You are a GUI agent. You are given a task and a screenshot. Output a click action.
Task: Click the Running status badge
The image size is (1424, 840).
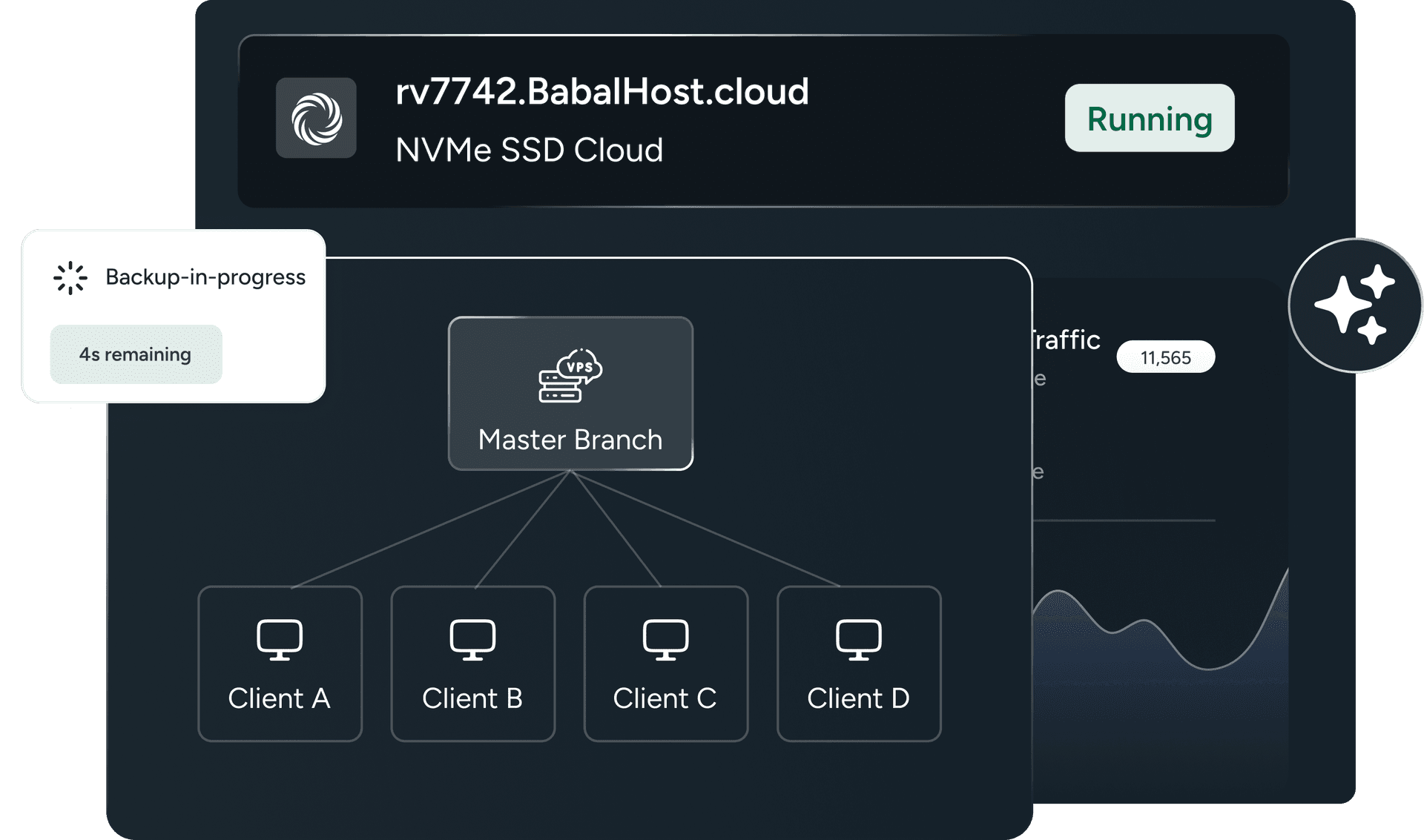coord(1150,118)
